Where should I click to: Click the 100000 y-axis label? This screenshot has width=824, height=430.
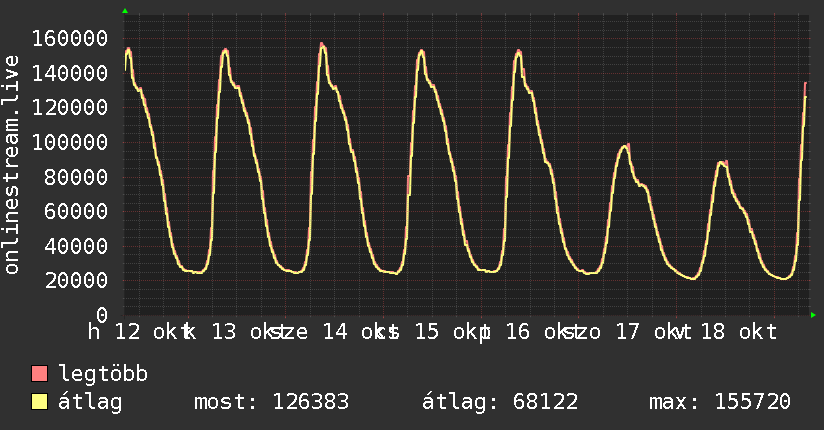tap(70, 142)
